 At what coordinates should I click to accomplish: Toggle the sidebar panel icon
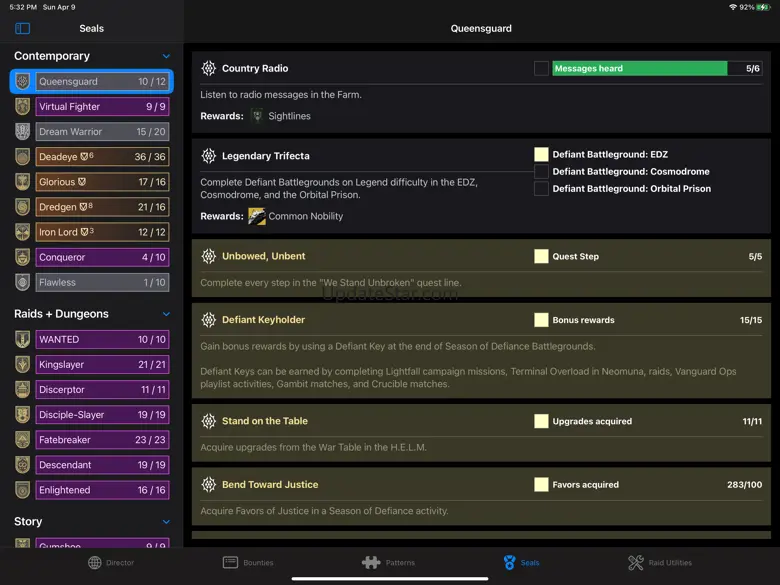22,28
